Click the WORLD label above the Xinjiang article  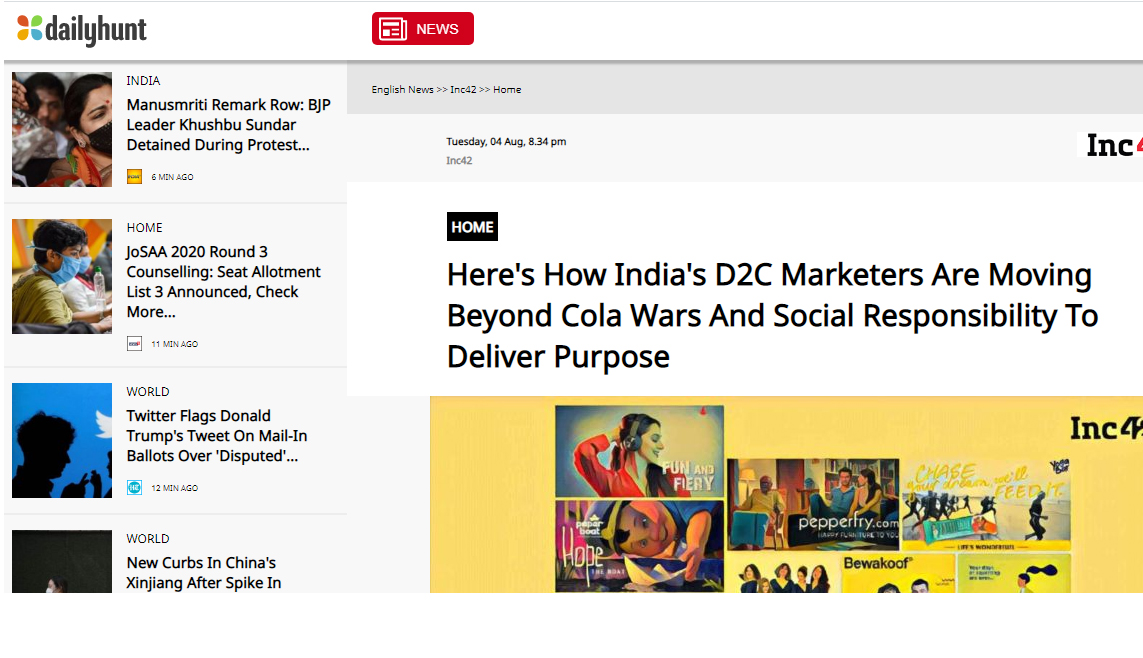pyautogui.click(x=148, y=539)
